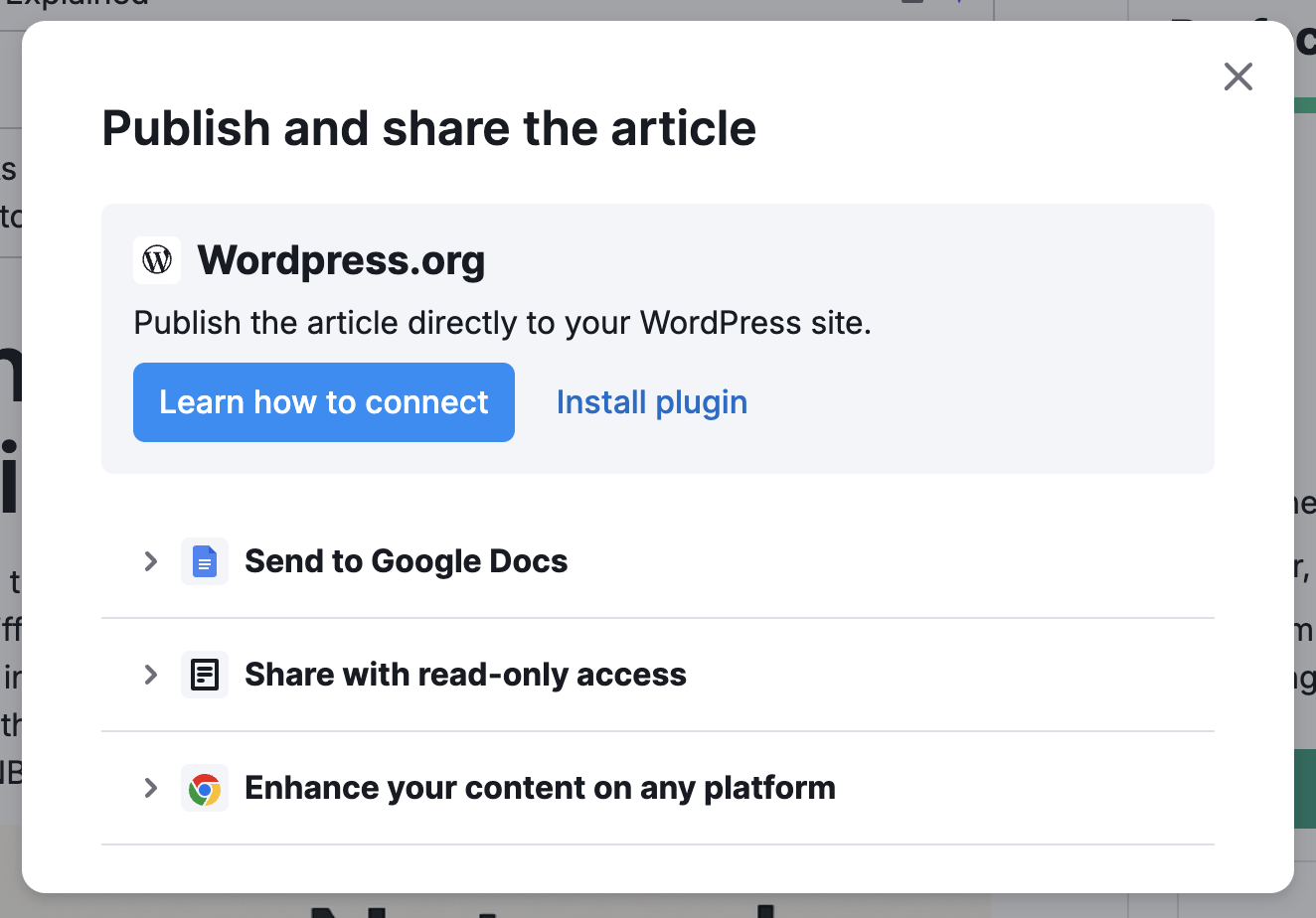This screenshot has width=1316, height=918.
Task: Expand the Send to Google Docs chevron
Action: coord(151,562)
